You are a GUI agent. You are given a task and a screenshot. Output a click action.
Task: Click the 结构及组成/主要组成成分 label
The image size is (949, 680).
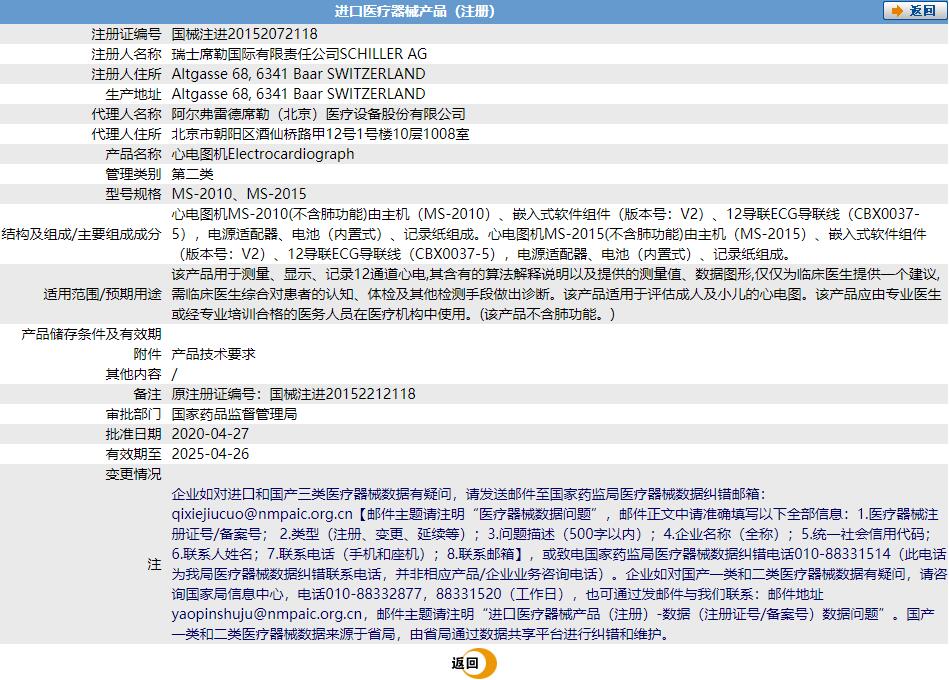click(82, 234)
